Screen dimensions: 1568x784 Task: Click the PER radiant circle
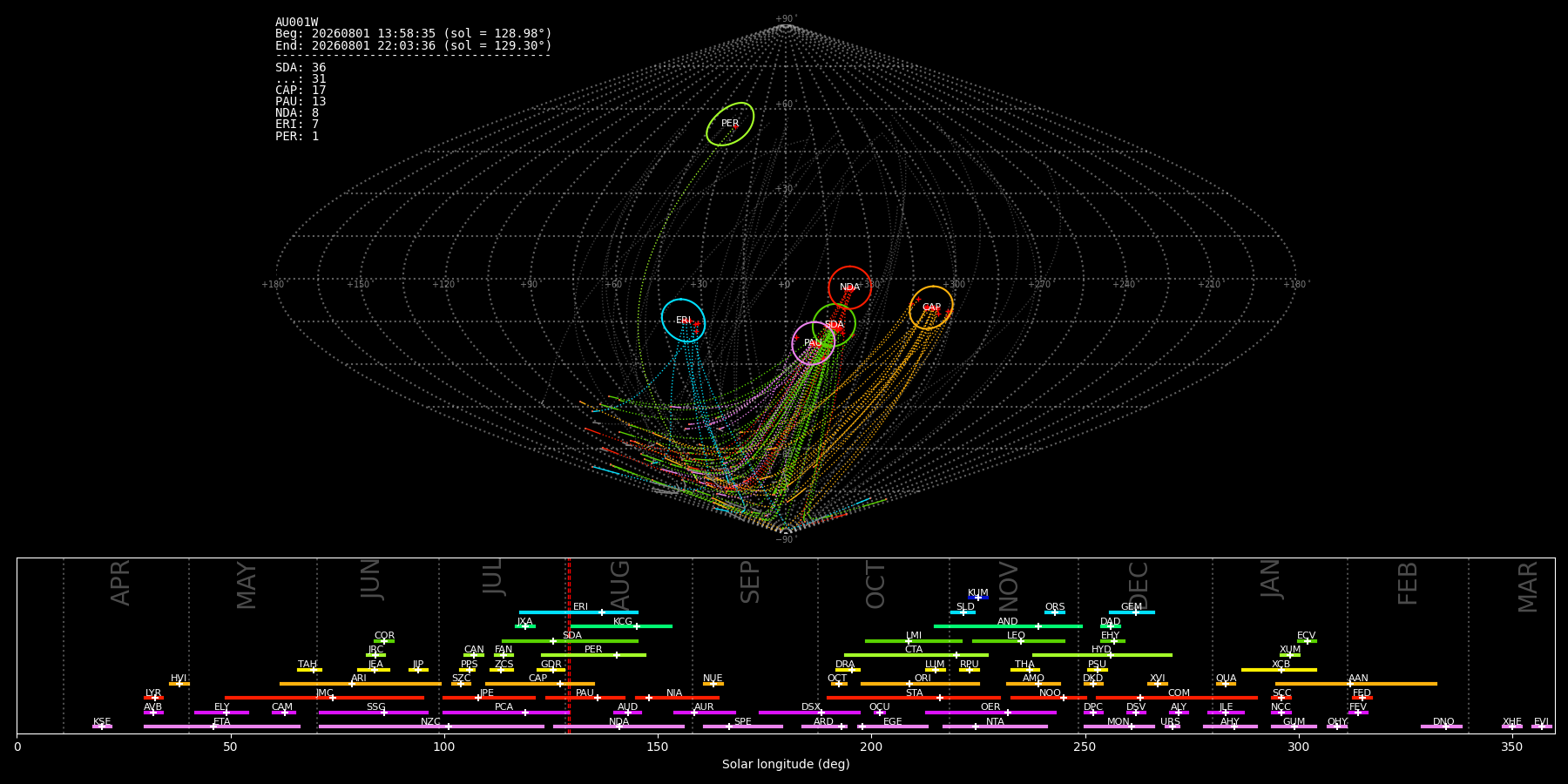(x=730, y=124)
